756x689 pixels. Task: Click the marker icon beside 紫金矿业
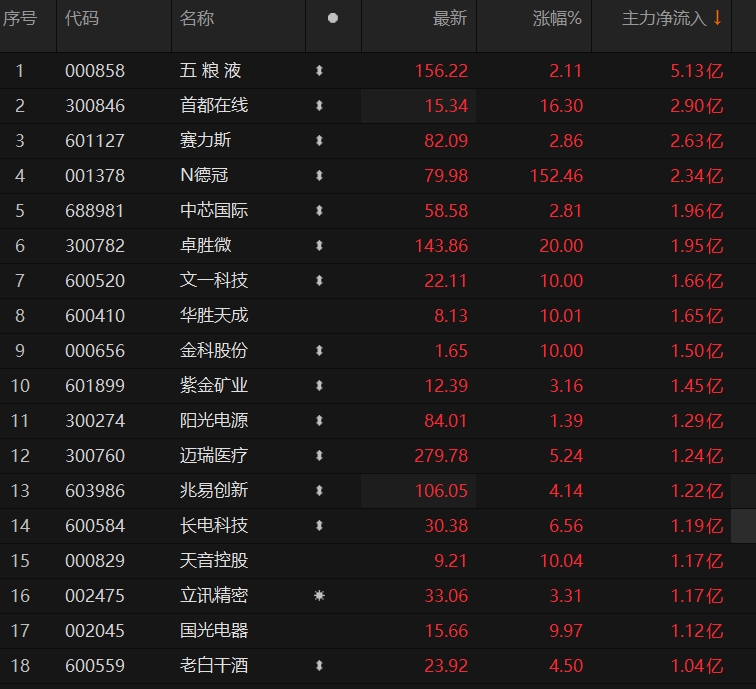pyautogui.click(x=319, y=386)
